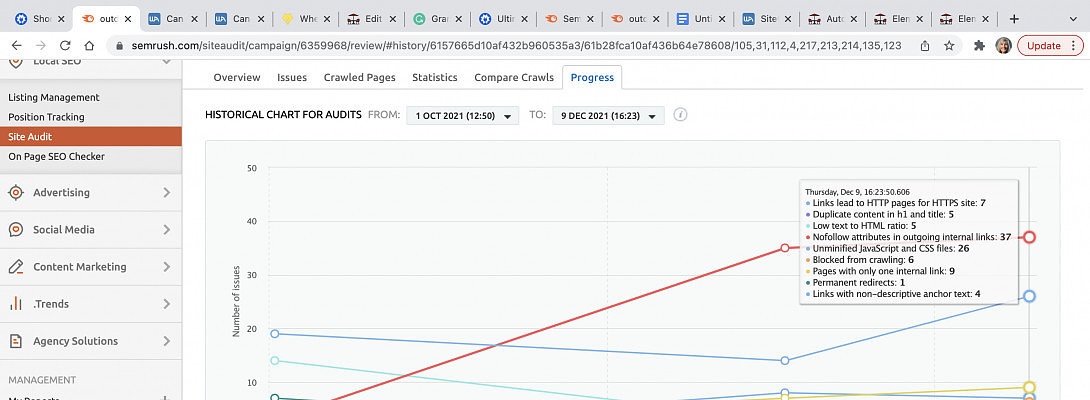This screenshot has height=400, width=1090.
Task: Bookmark this page with the star icon
Action: click(x=948, y=46)
